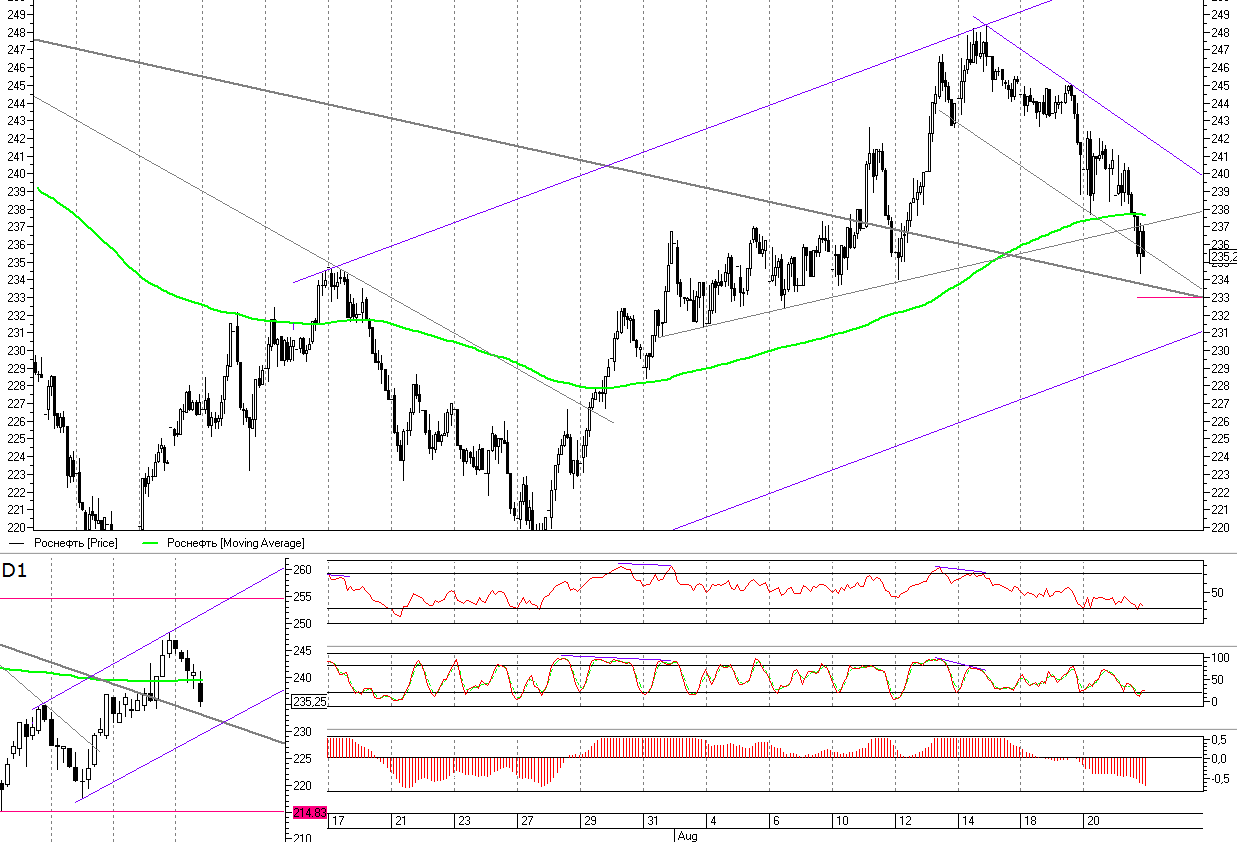This screenshot has height=842, width=1237.
Task: Select date 17 on the time axis
Action: (x=338, y=821)
